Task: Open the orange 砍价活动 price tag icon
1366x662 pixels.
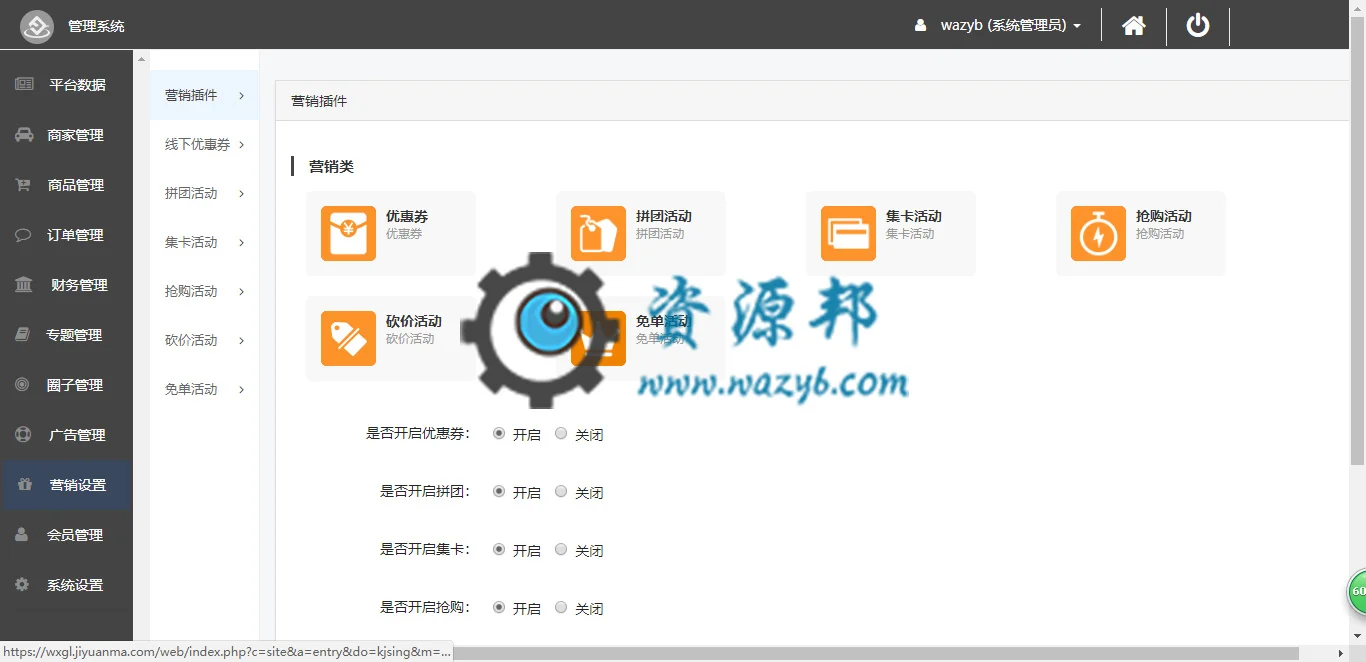Action: [x=348, y=338]
